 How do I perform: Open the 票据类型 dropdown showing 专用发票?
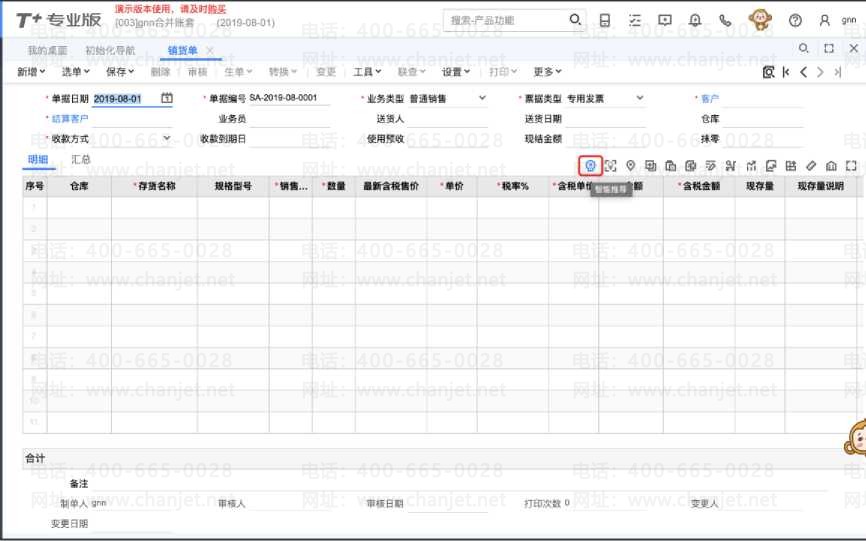click(640, 98)
